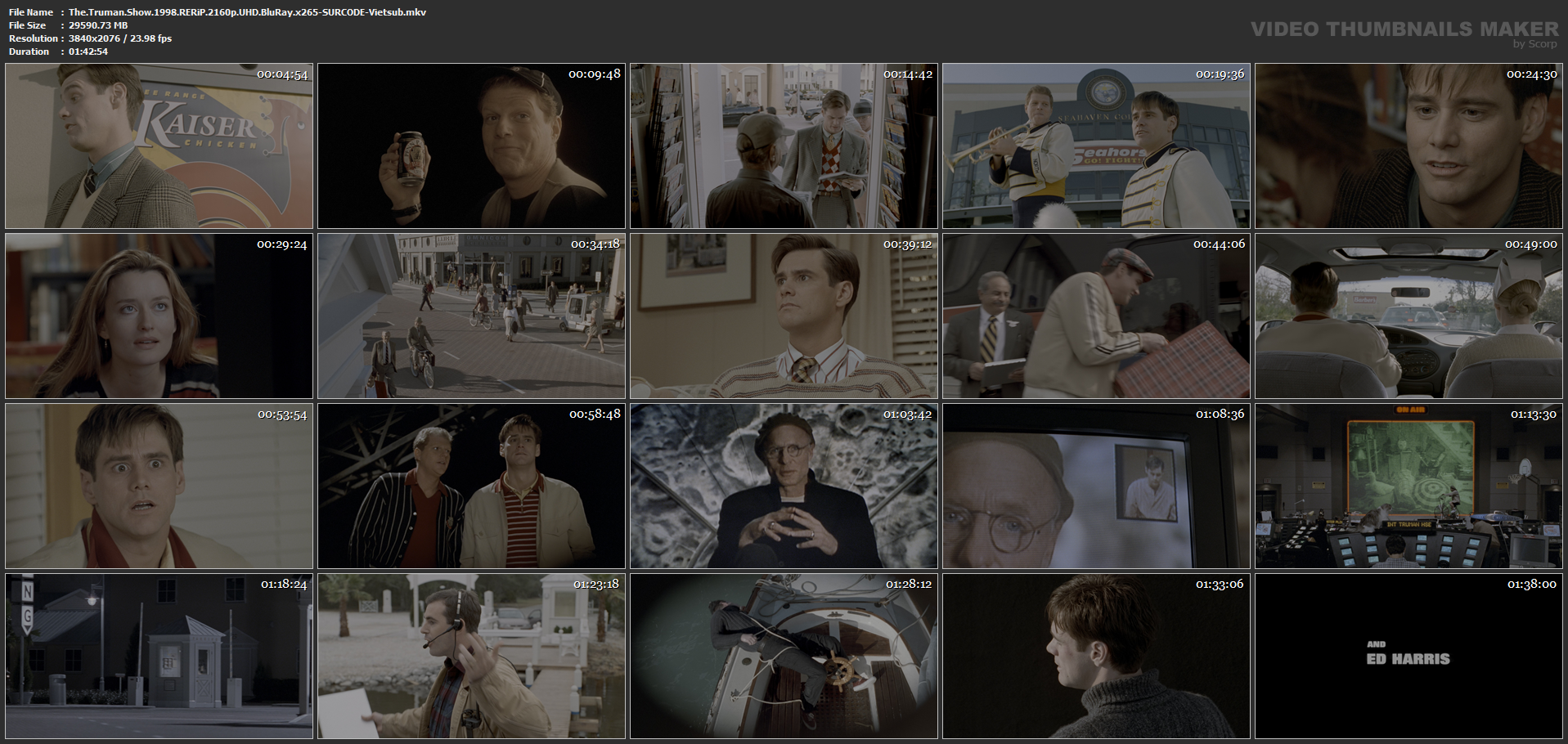Image resolution: width=1568 pixels, height=744 pixels.
Task: Click the duration value 01:42:54
Action: [x=88, y=52]
